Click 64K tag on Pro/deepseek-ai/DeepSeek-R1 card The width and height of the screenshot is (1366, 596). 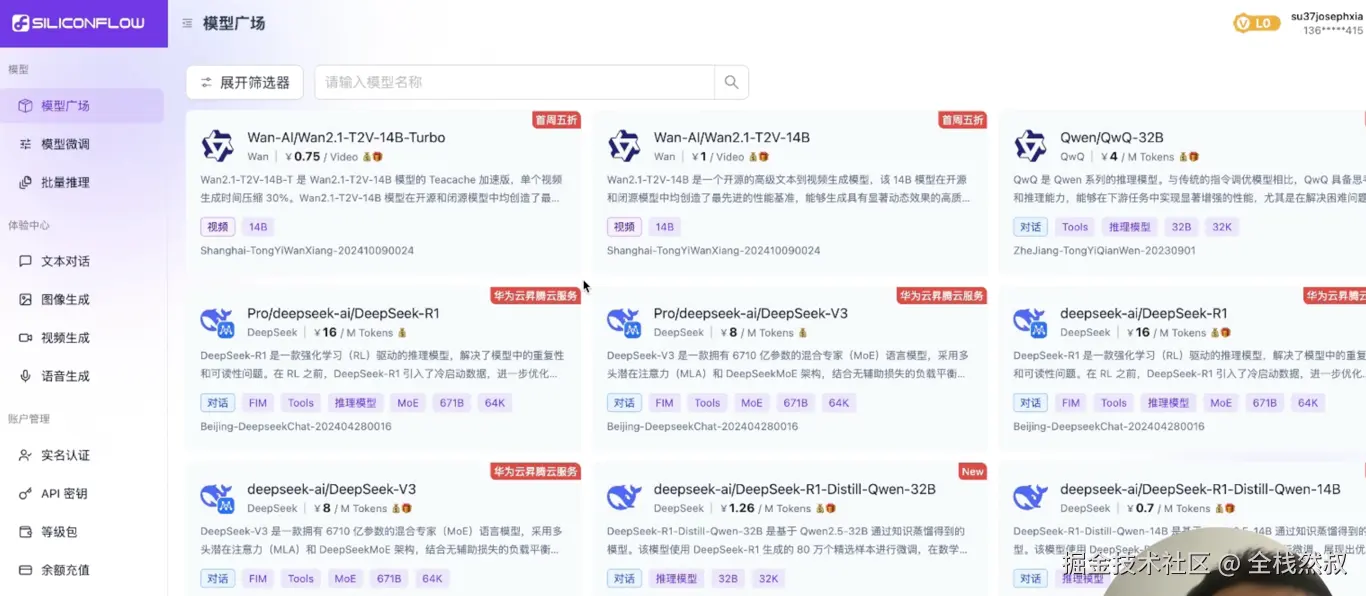(x=495, y=403)
